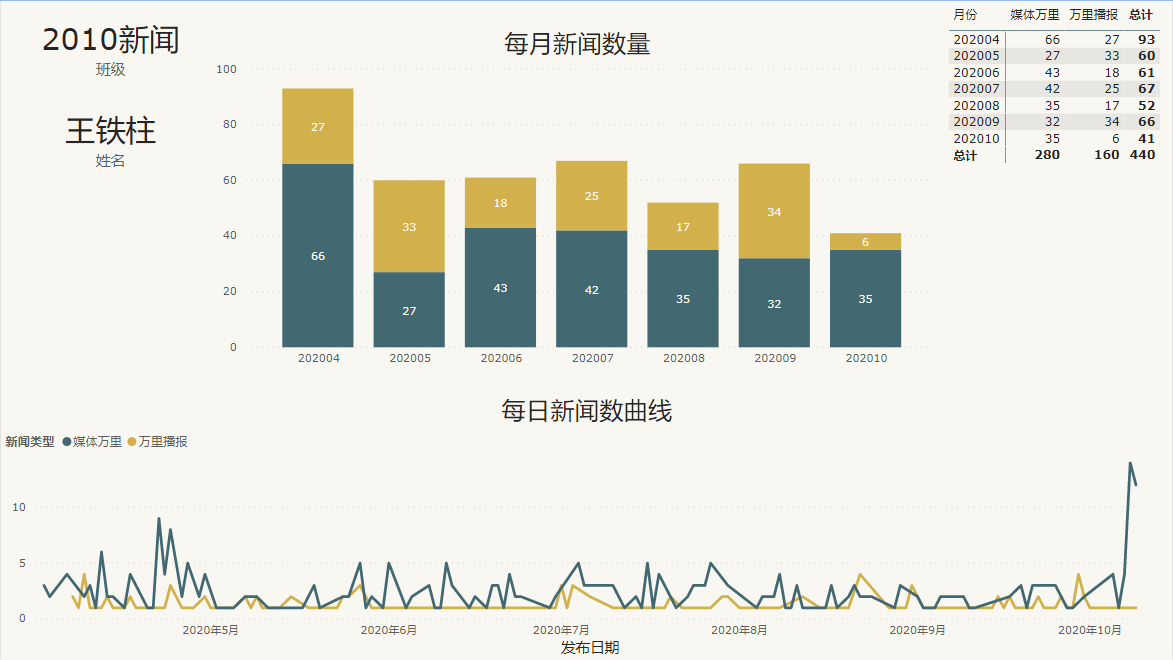
Task: Select the 每月新闻数量 chart title
Action: click(x=577, y=44)
